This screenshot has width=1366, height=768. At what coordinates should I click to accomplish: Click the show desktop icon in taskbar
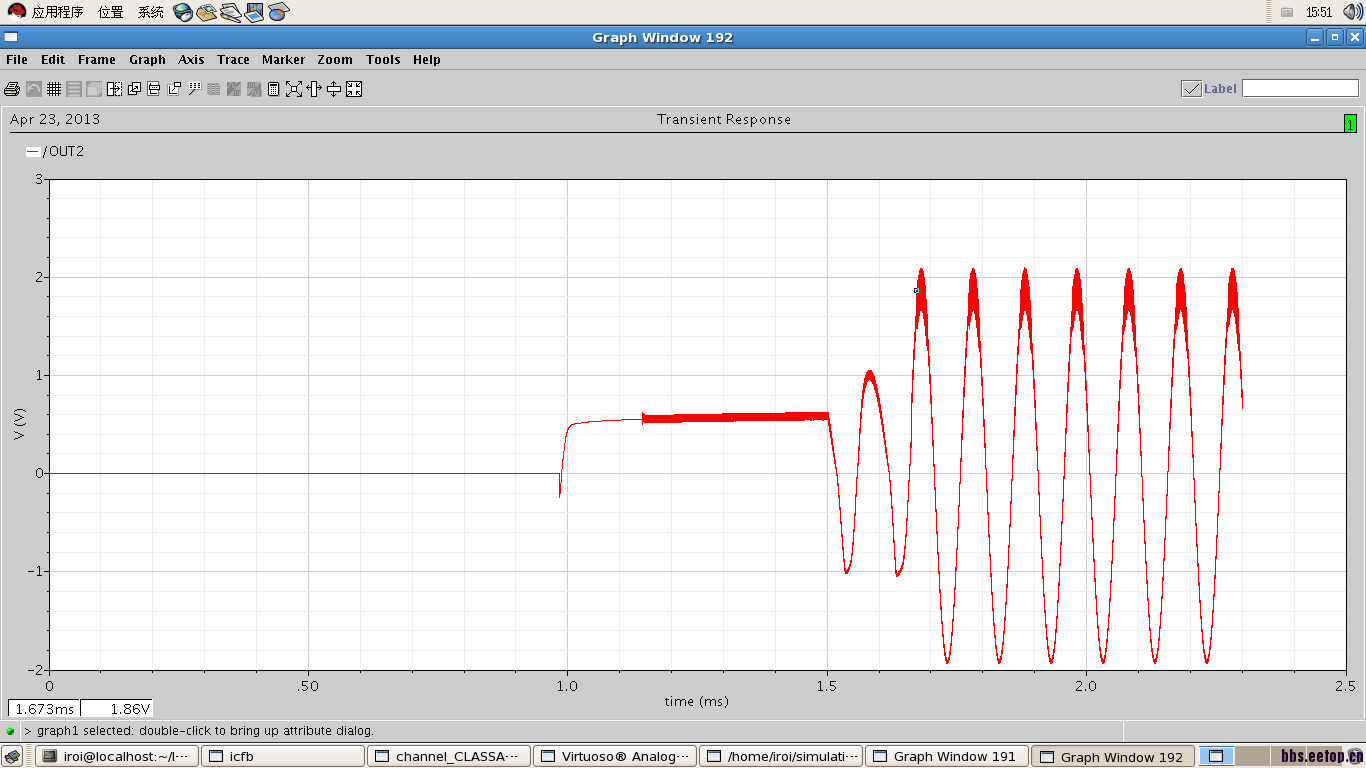[x=12, y=757]
